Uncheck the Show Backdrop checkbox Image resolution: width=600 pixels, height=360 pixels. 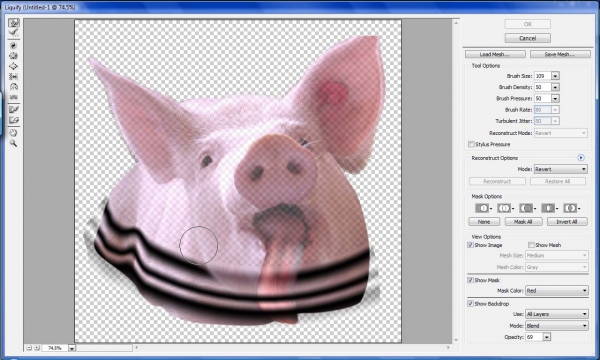tap(471, 304)
